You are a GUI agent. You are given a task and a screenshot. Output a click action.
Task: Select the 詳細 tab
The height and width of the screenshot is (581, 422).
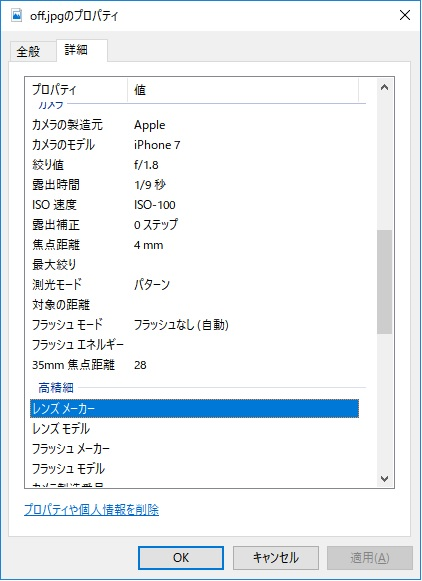coord(76,50)
